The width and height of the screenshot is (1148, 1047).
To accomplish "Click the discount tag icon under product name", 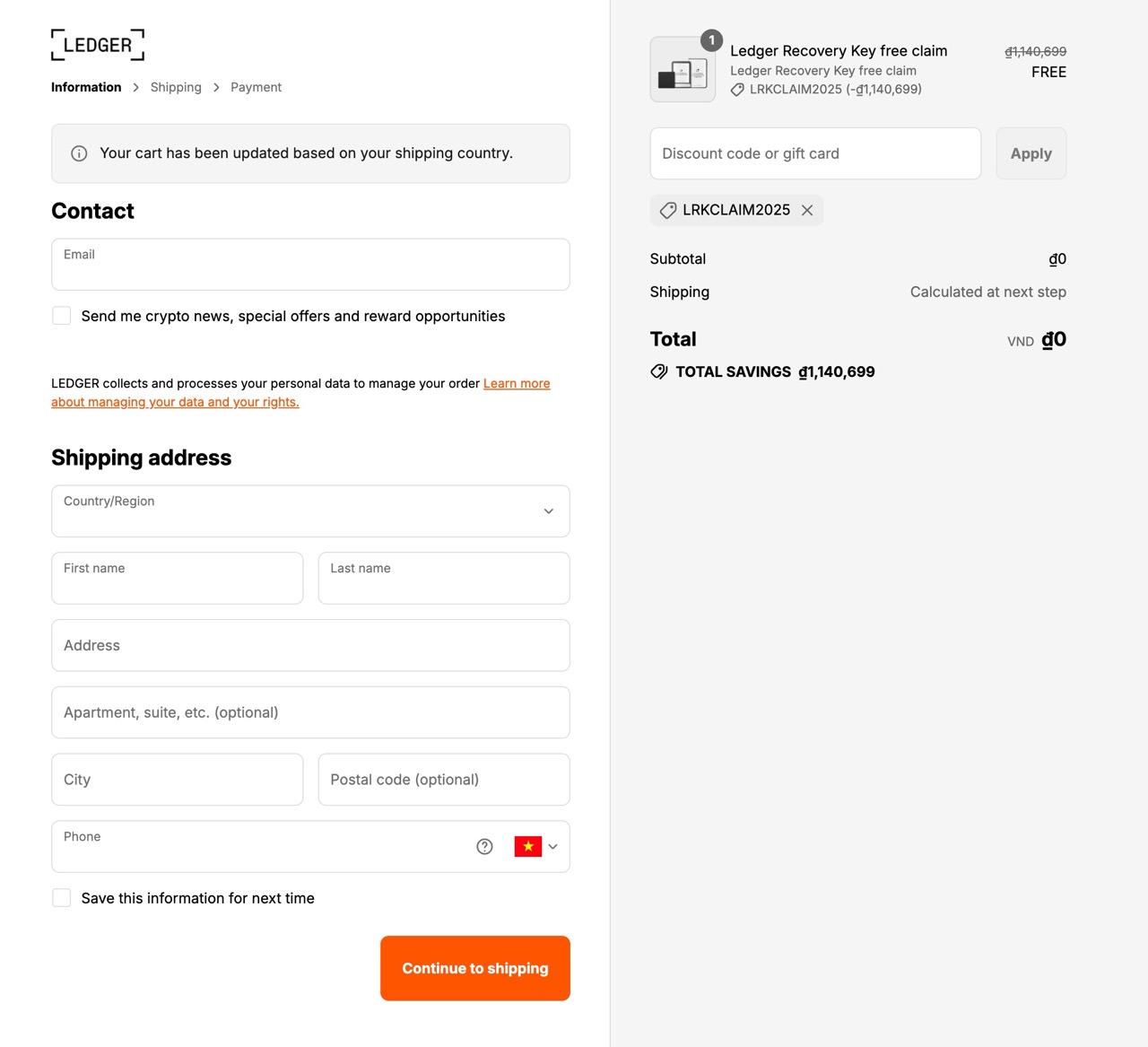I will 737,90.
